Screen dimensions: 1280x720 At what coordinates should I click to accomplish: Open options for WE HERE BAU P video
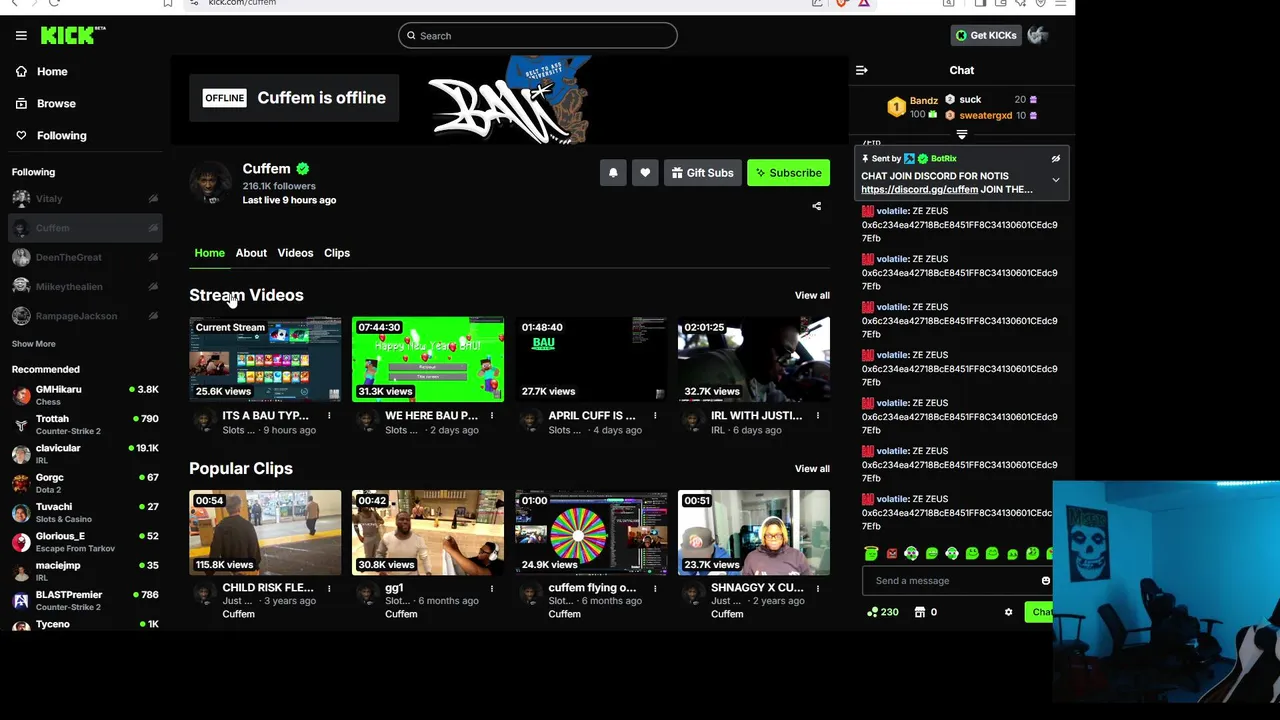point(492,415)
